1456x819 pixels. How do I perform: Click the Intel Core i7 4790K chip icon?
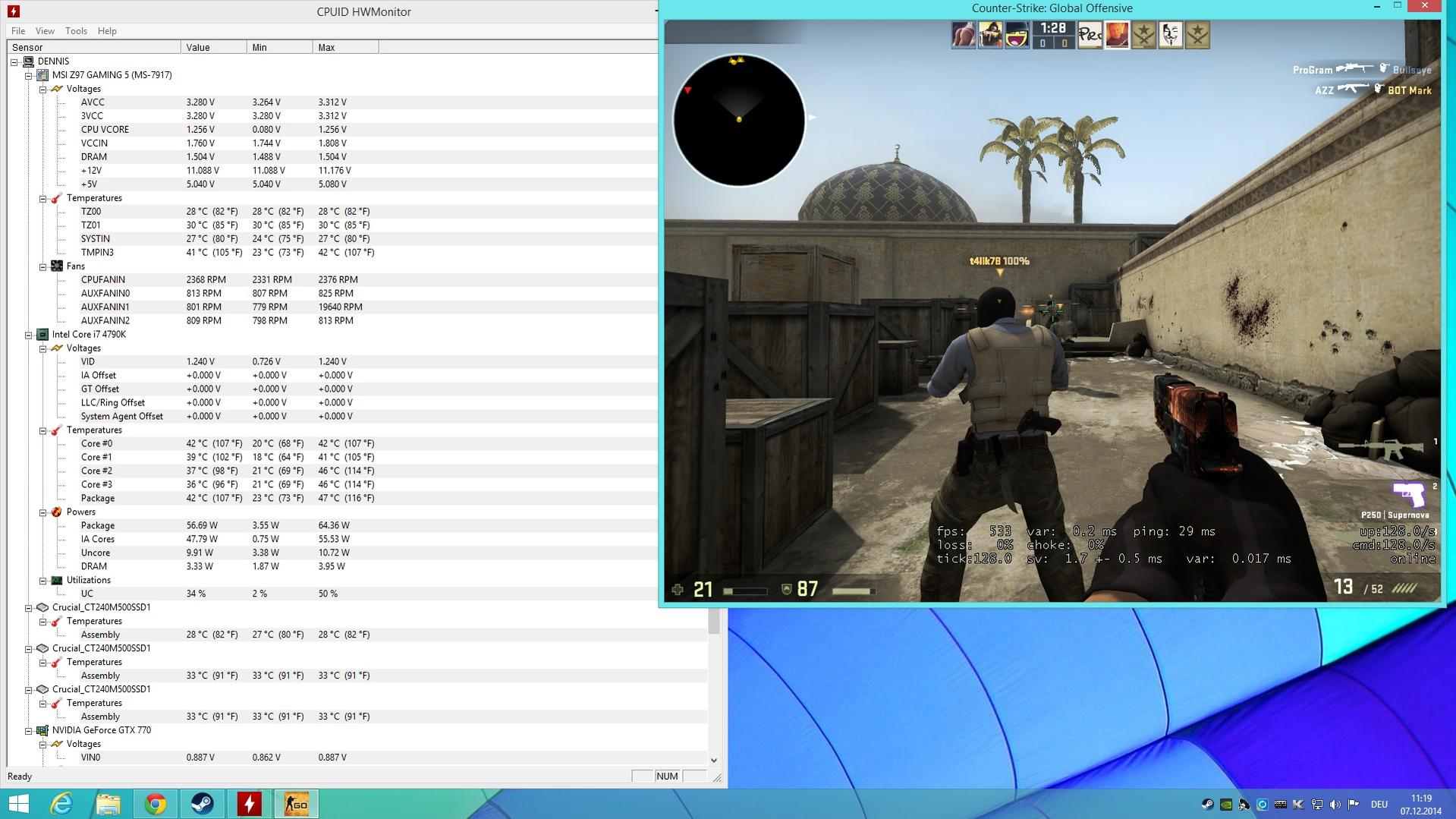coord(42,335)
